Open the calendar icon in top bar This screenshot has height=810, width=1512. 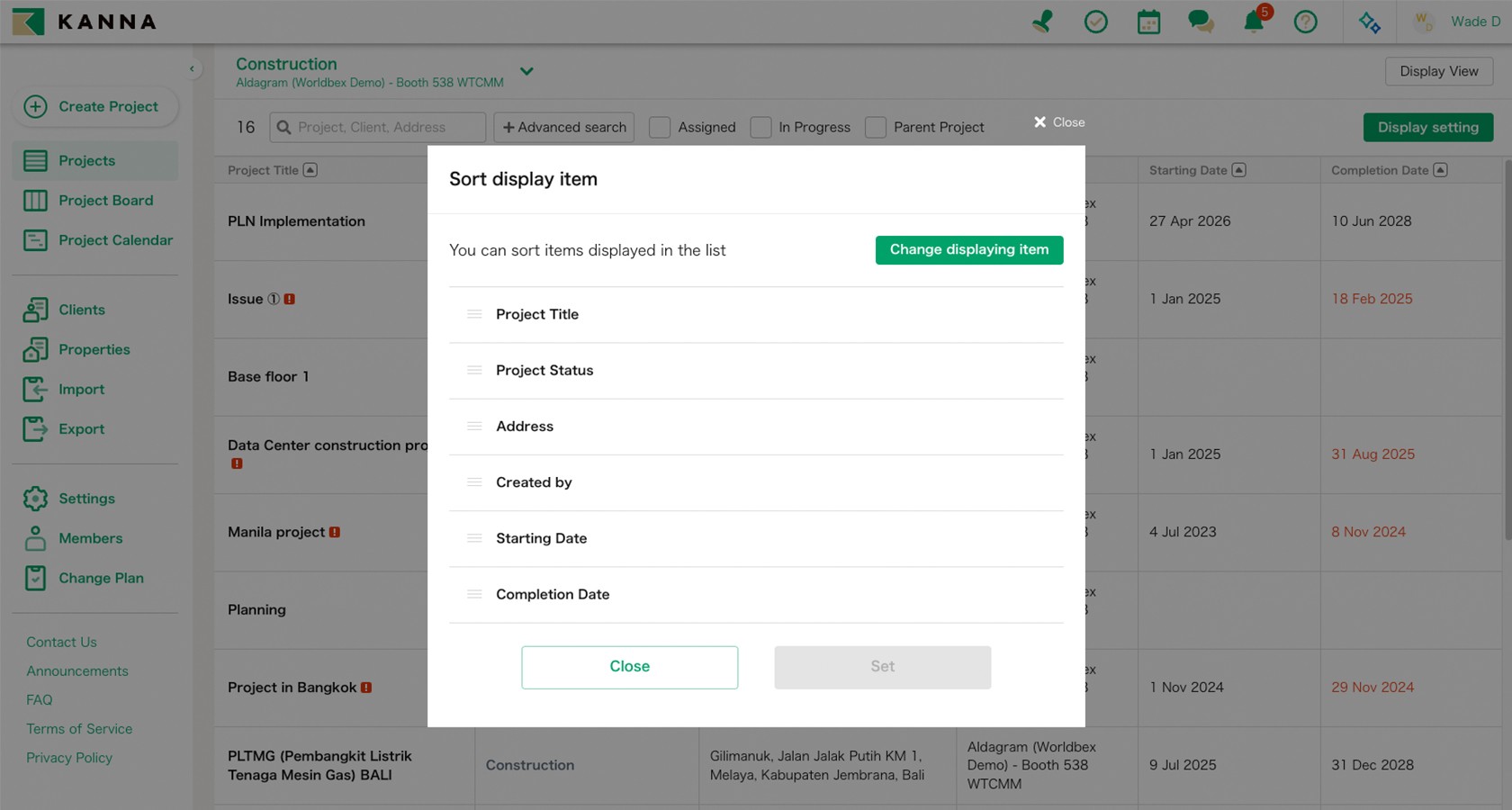pos(1148,22)
